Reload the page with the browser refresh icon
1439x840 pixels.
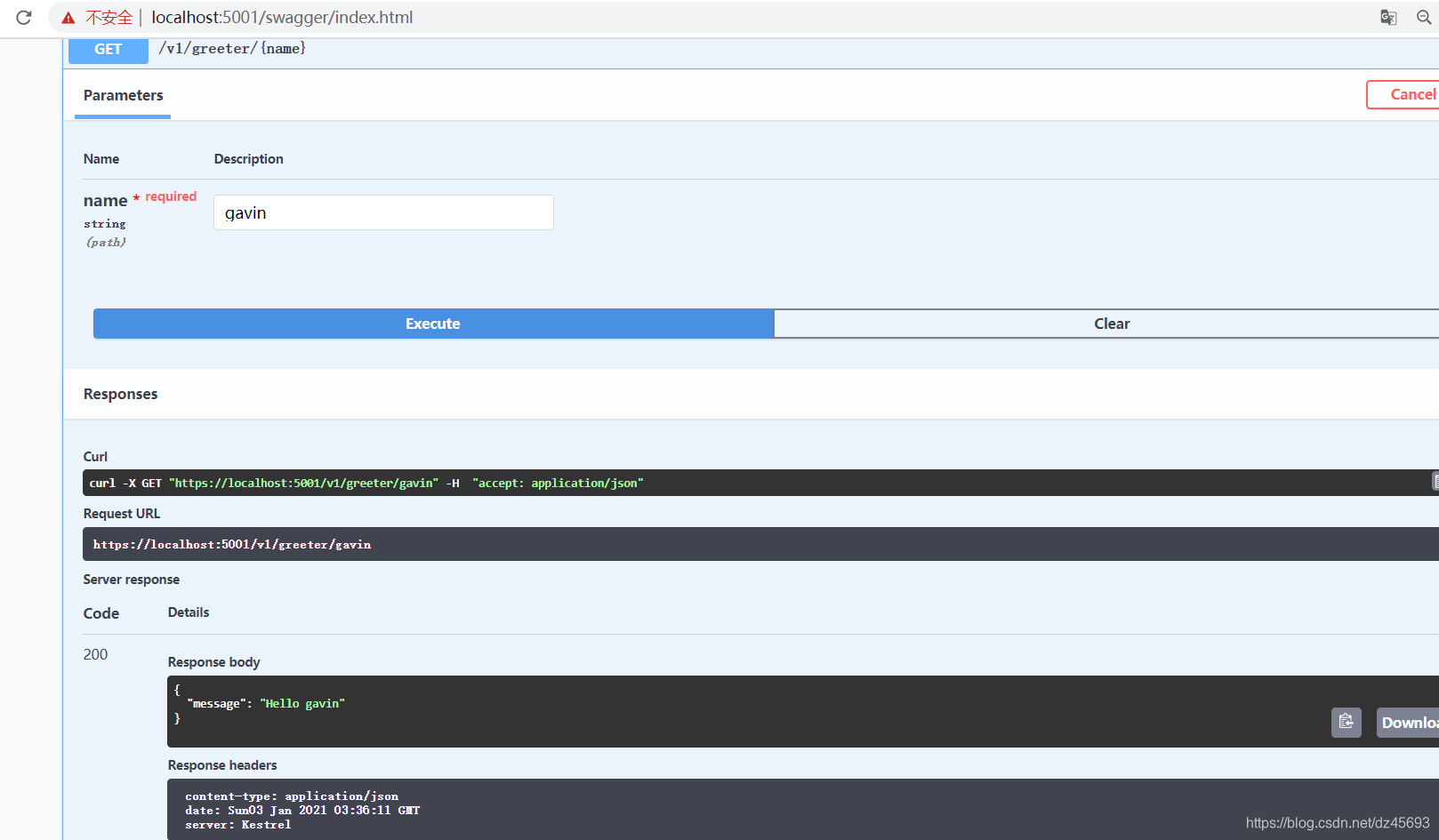click(x=24, y=17)
